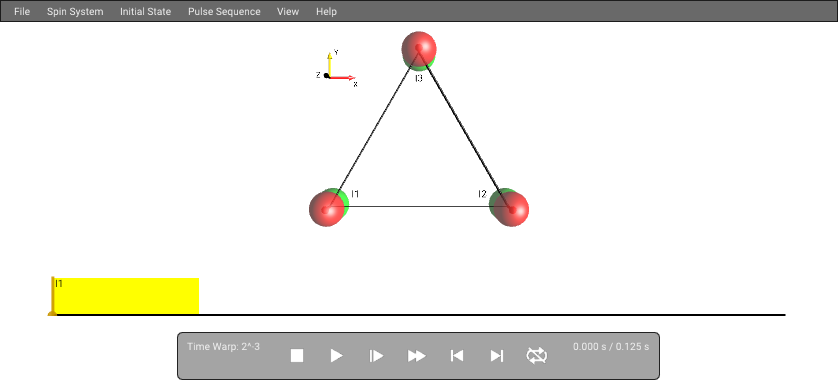
Task: Open the Initial State menu
Action: pos(145,11)
